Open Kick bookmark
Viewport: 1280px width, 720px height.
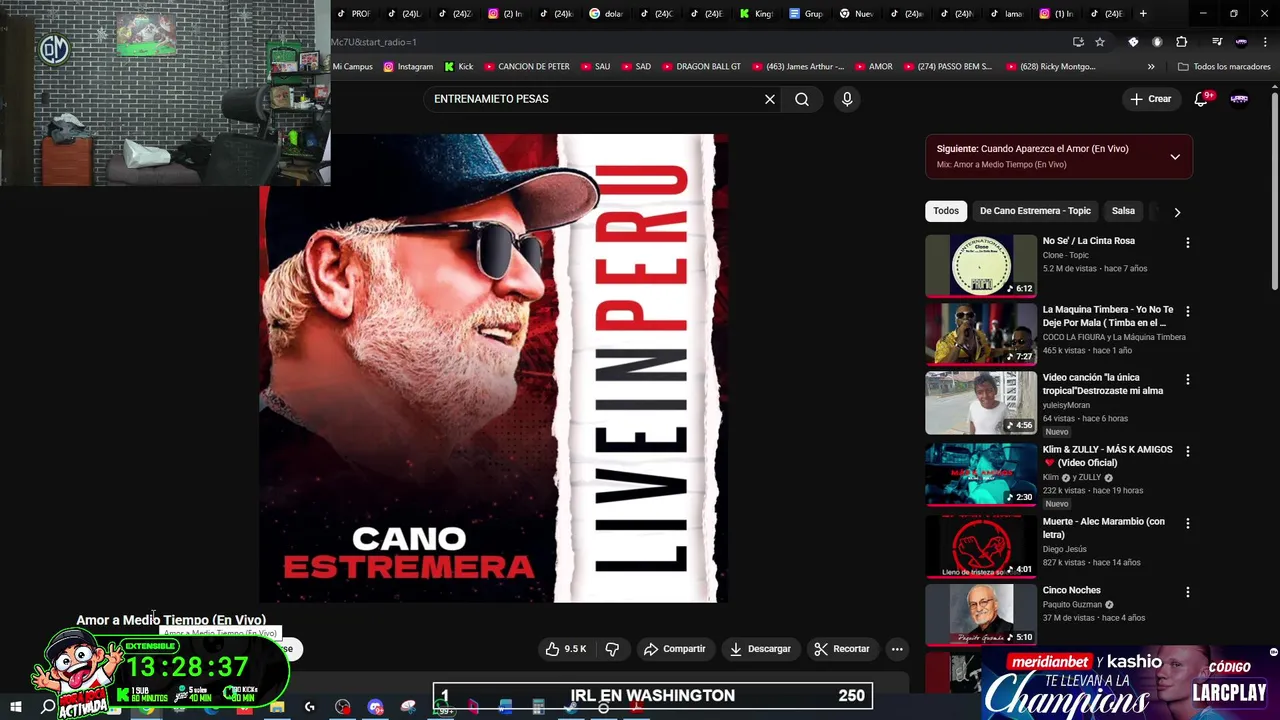pos(459,67)
